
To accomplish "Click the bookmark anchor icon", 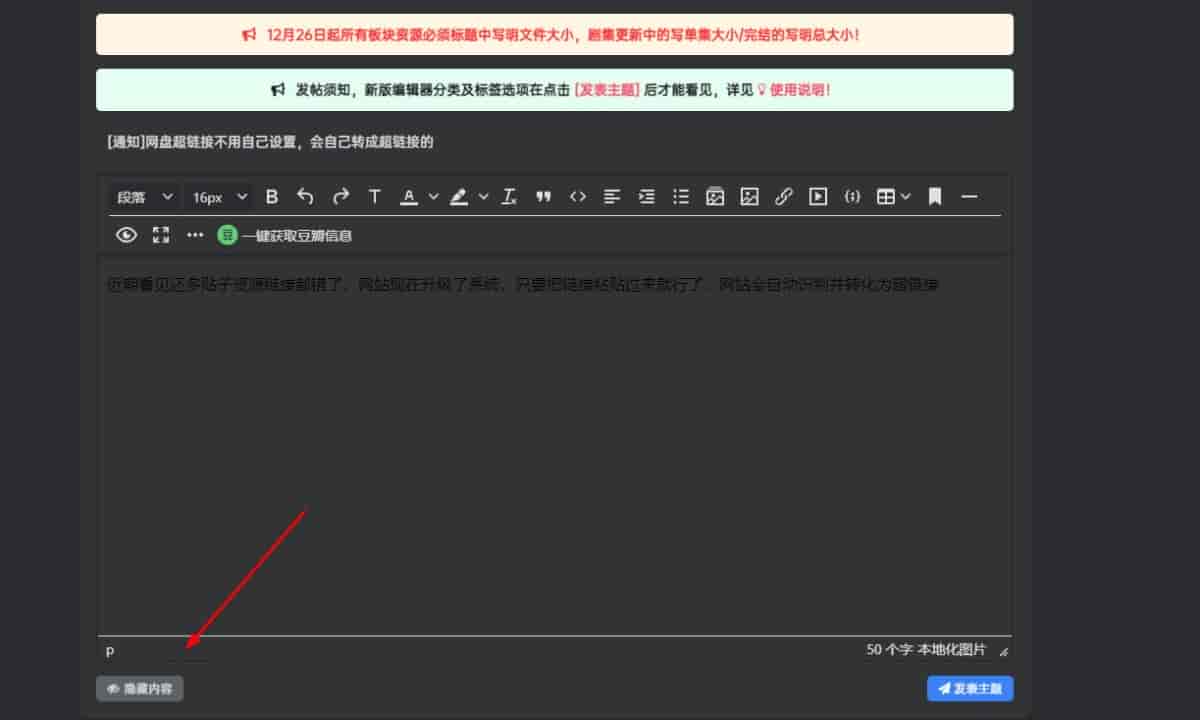I will click(x=935, y=197).
